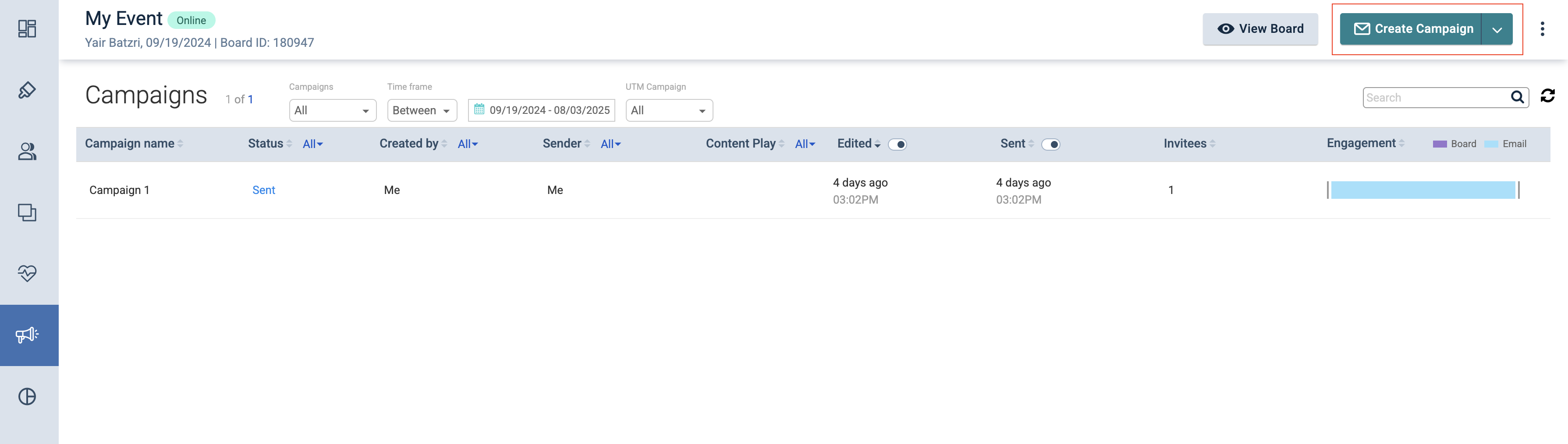Click the View Board button
1568x444 pixels.
tap(1260, 29)
